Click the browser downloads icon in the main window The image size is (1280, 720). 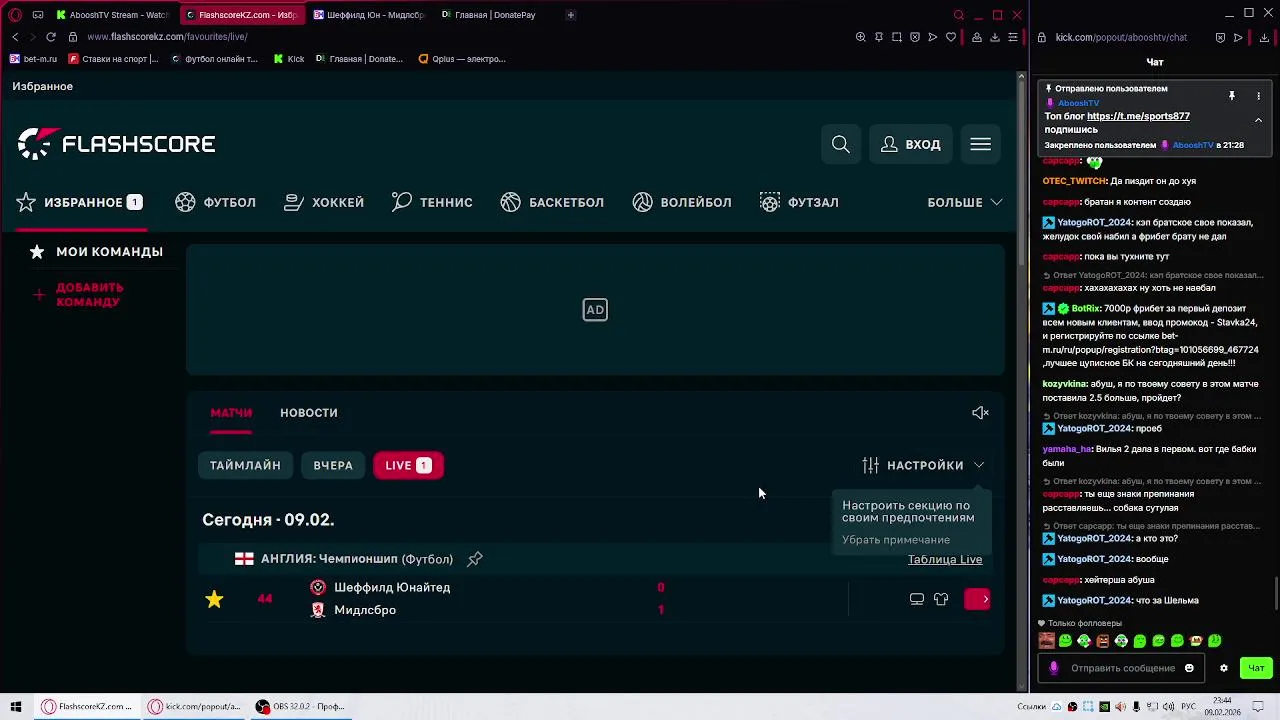pyautogui.click(x=995, y=37)
